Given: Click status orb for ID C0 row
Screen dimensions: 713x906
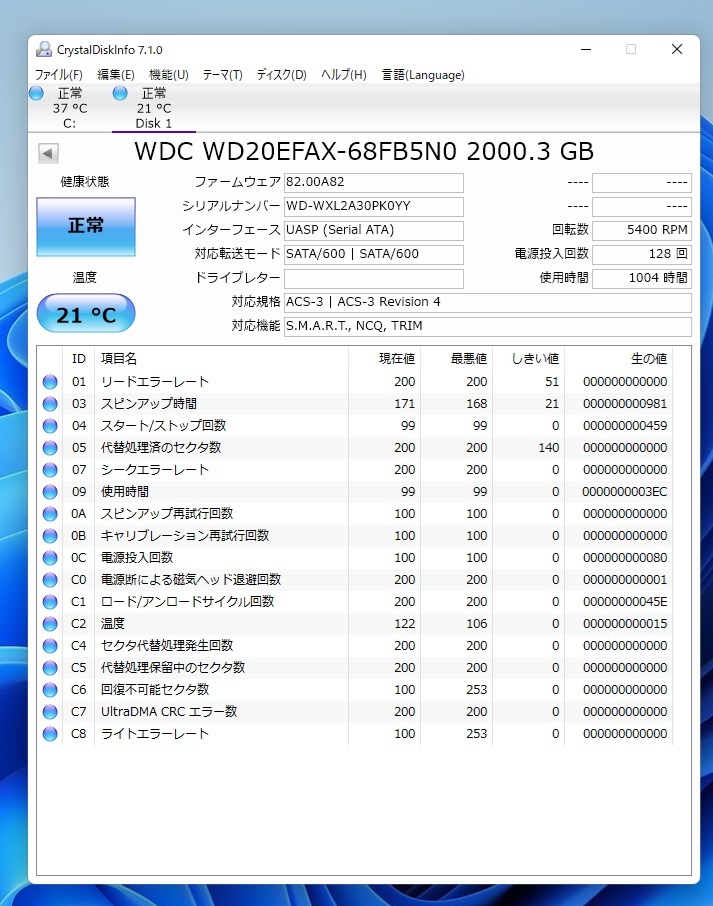Looking at the screenshot, I should pos(50,580).
